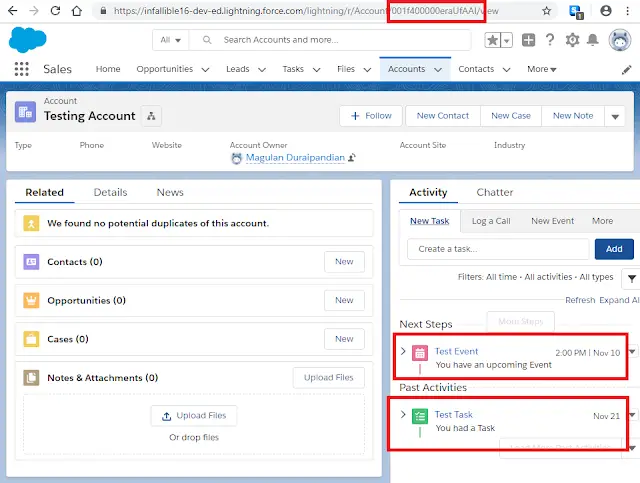Focus the Search Accounts and more field
Screen dimensions: 640x483
(x=330, y=40)
